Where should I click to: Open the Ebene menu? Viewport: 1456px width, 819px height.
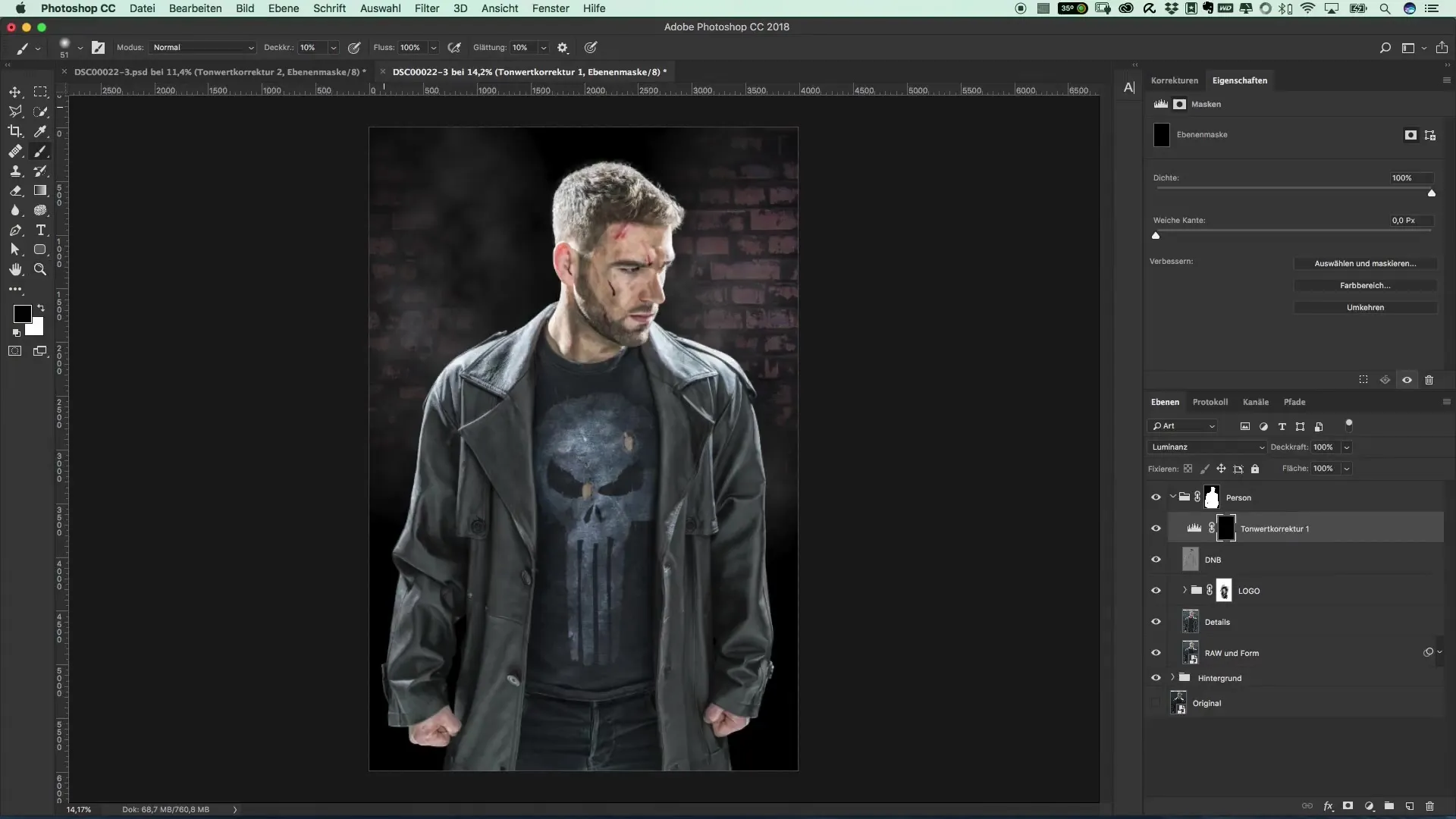(284, 8)
